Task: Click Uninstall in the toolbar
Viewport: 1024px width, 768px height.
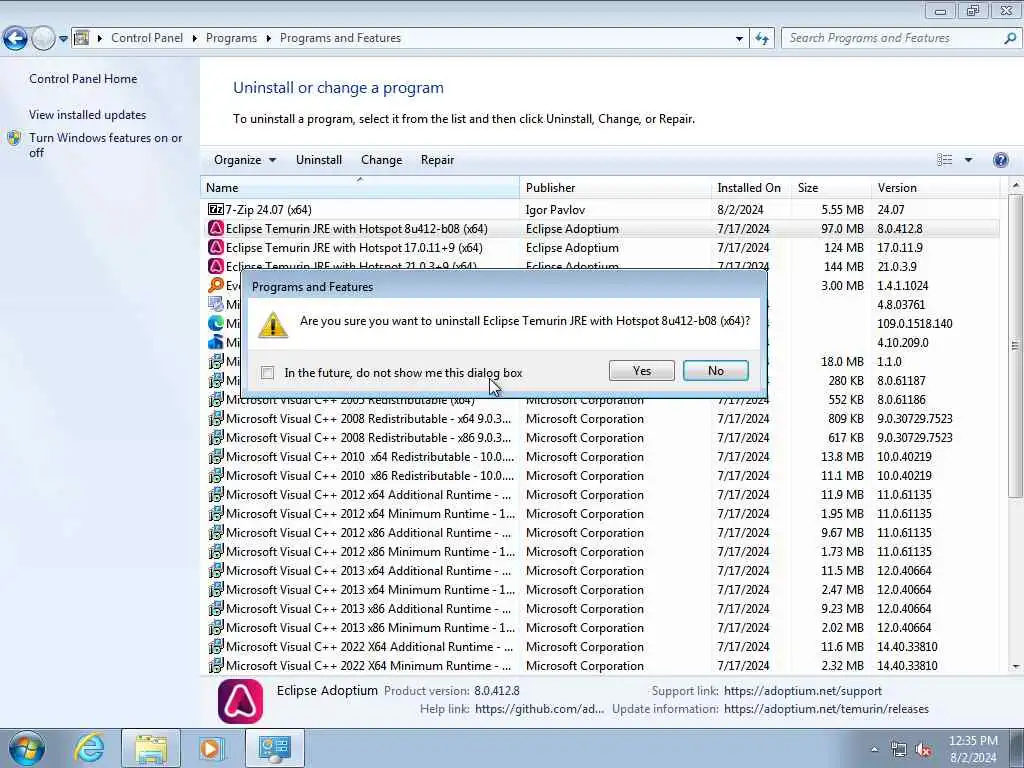Action: click(x=319, y=160)
